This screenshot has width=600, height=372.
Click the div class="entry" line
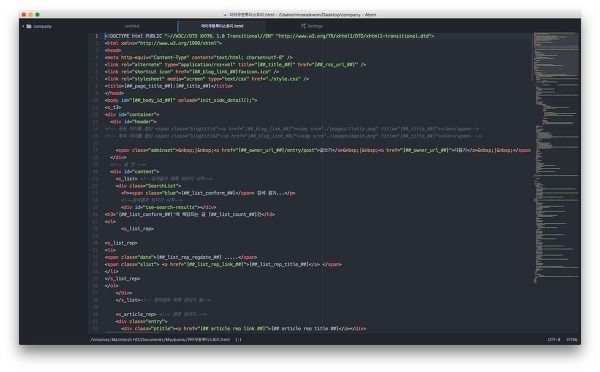[x=142, y=321]
